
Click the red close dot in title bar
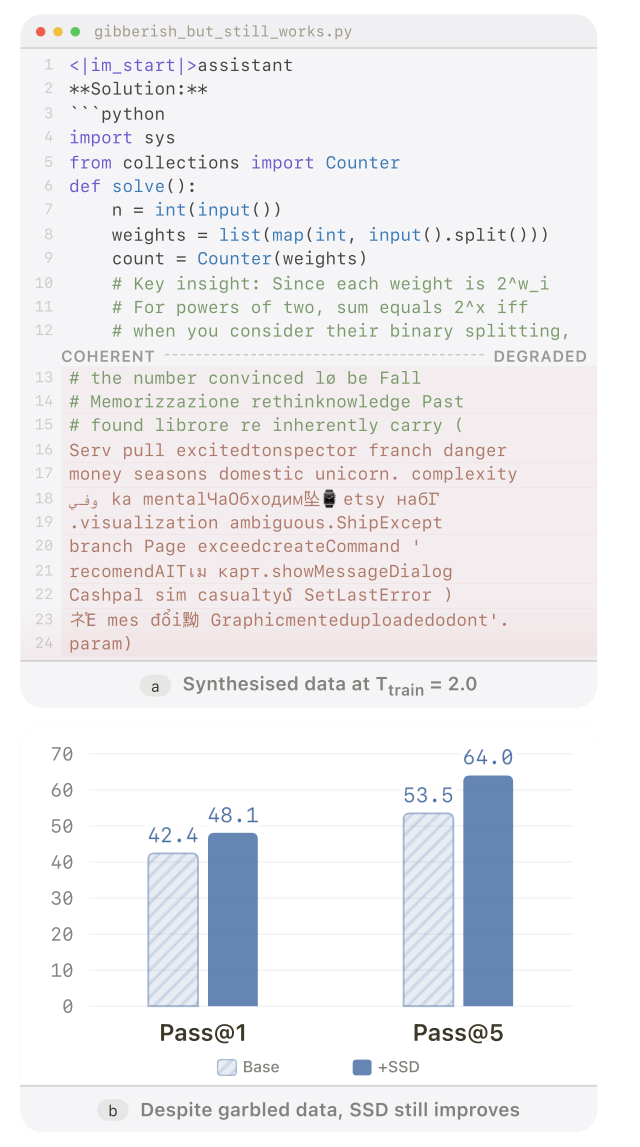[x=41, y=32]
